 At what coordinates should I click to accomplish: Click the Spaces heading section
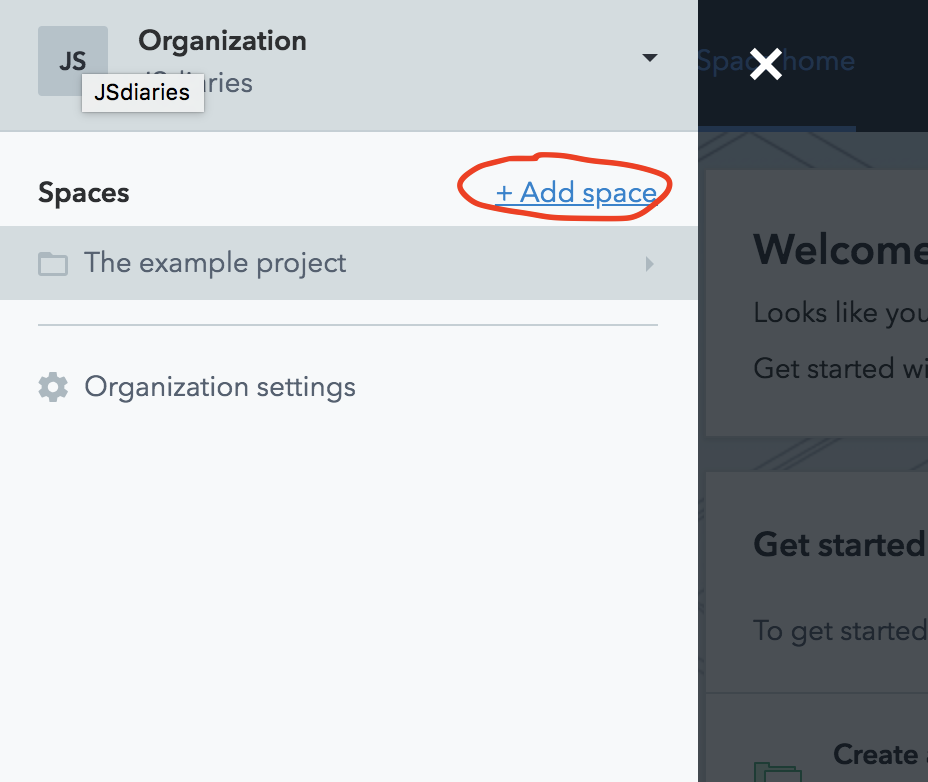click(83, 192)
